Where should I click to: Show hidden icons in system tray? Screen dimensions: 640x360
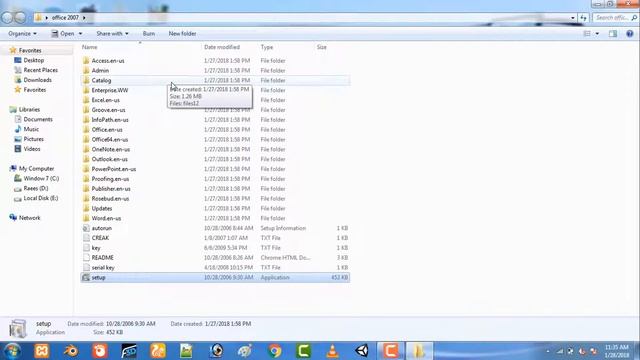pos(548,351)
